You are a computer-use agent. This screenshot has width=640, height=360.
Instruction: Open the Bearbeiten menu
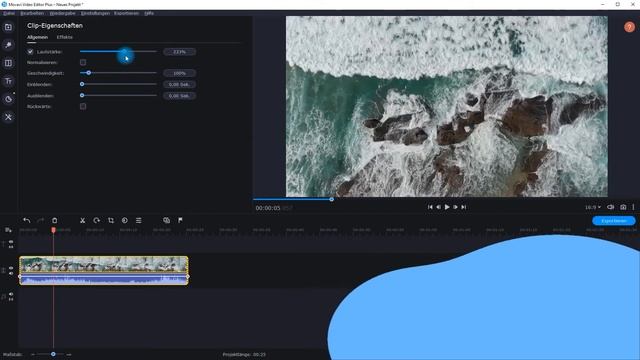(32, 13)
